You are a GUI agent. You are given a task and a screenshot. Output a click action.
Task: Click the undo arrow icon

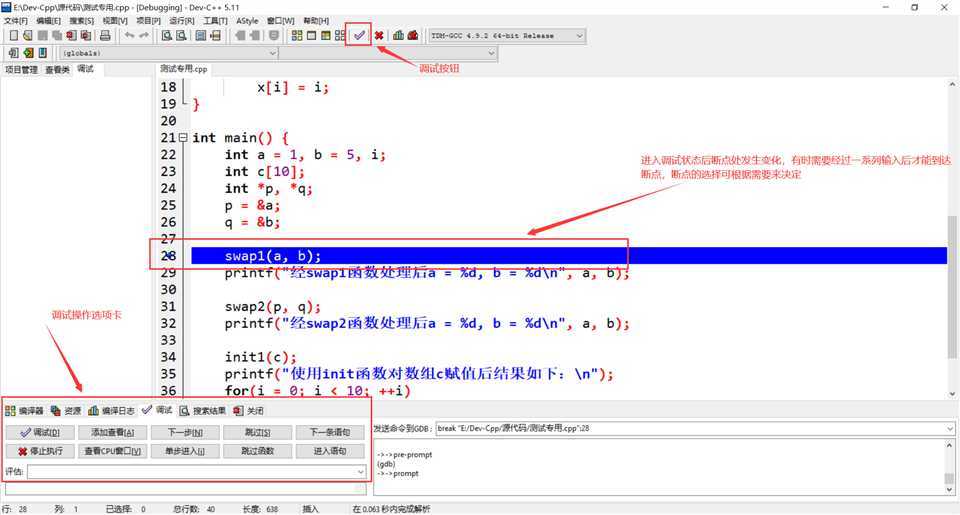[x=129, y=36]
